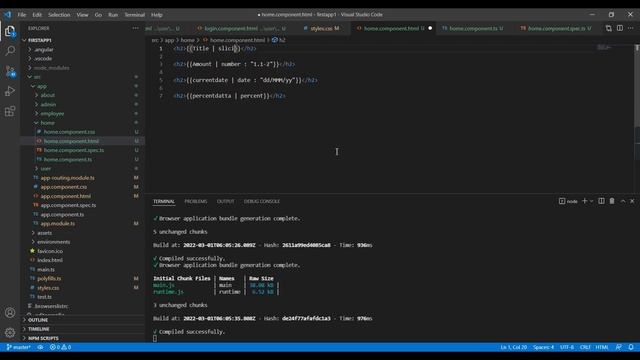Image resolution: width=640 pixels, height=360 pixels.
Task: Open index.html file
Action: pyautogui.click(x=50, y=260)
